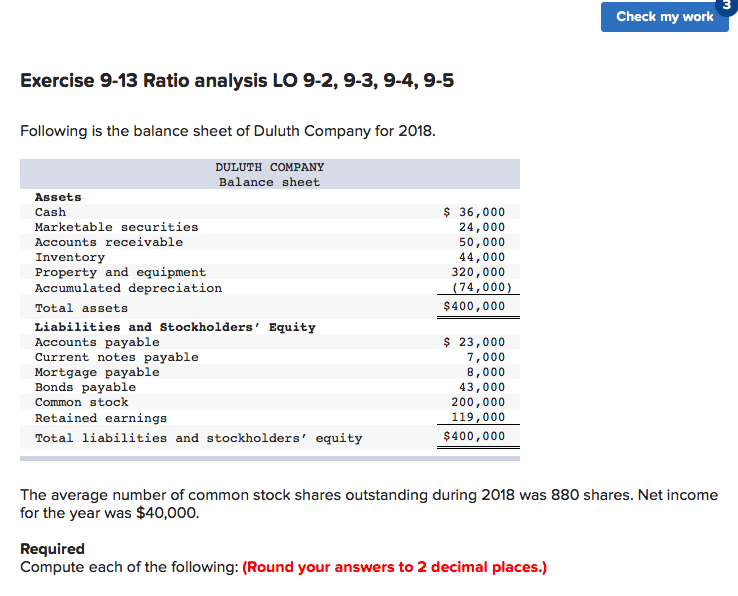Click the Marketable securities value 24,000
738x596 pixels.
tap(482, 227)
